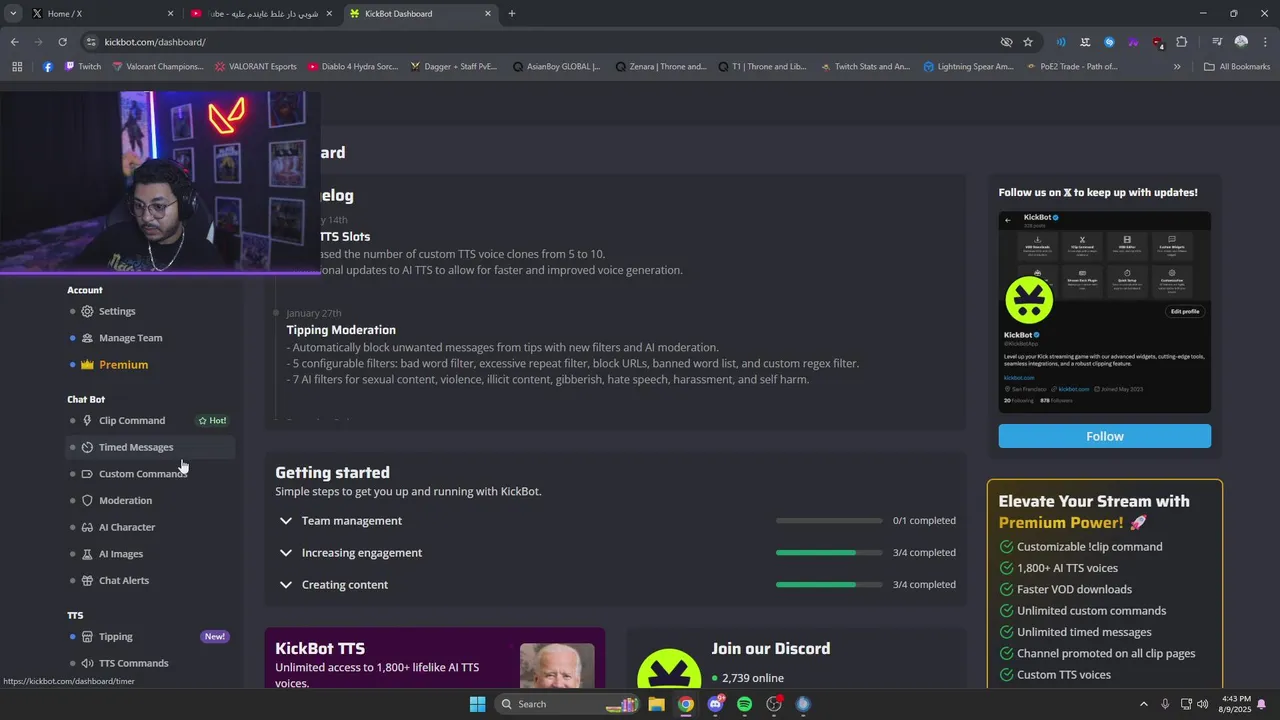Click the Tipping icon under TTS

coord(87,637)
